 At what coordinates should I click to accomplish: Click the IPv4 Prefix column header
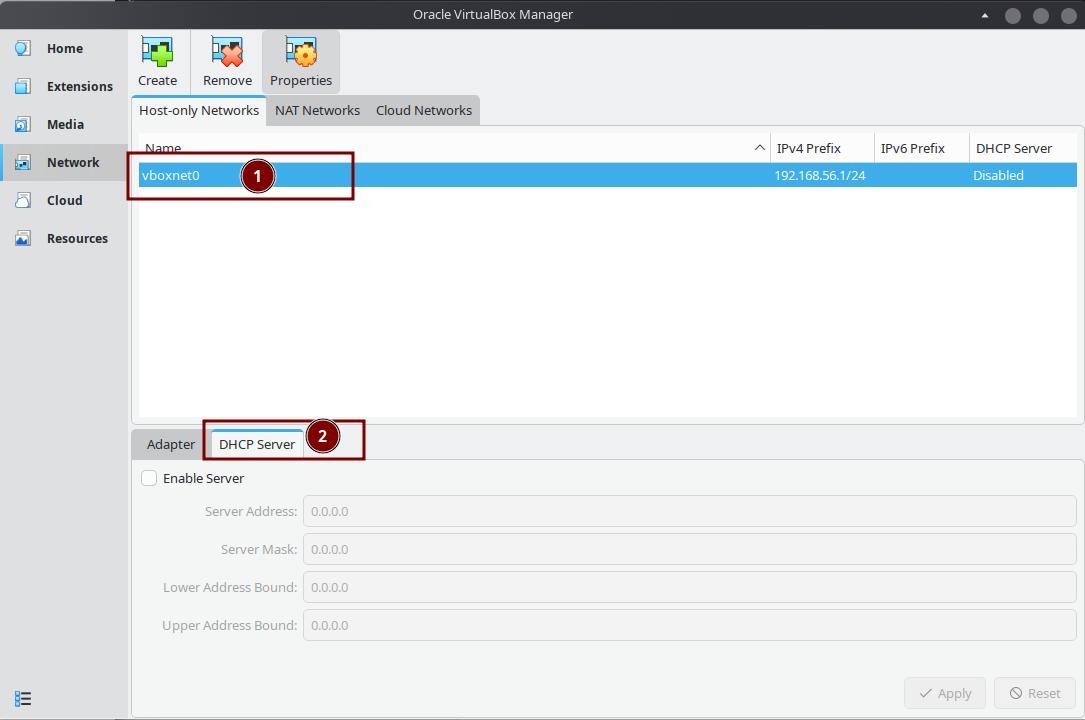coord(822,148)
